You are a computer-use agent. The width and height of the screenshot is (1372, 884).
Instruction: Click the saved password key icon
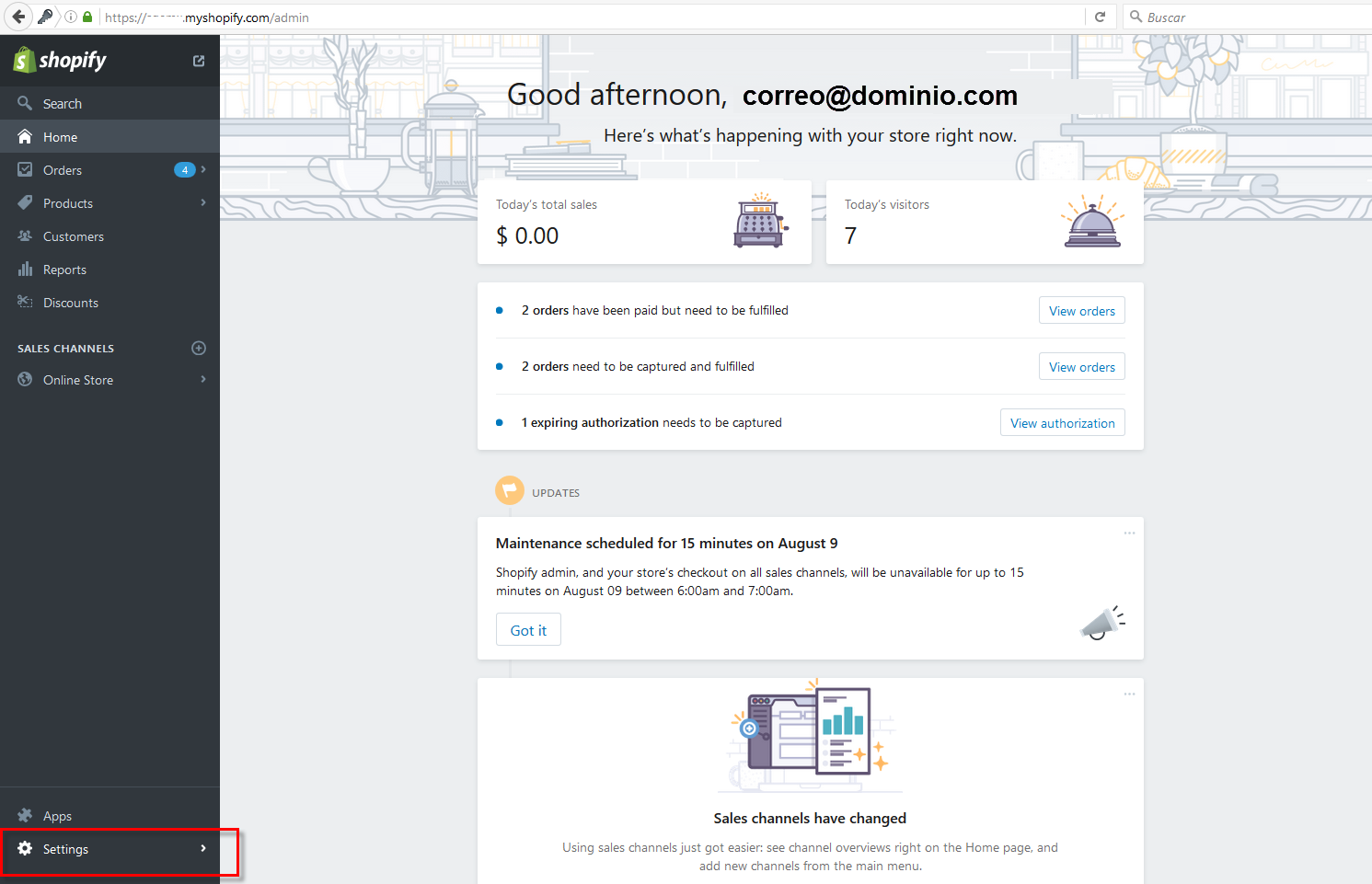pyautogui.click(x=45, y=17)
